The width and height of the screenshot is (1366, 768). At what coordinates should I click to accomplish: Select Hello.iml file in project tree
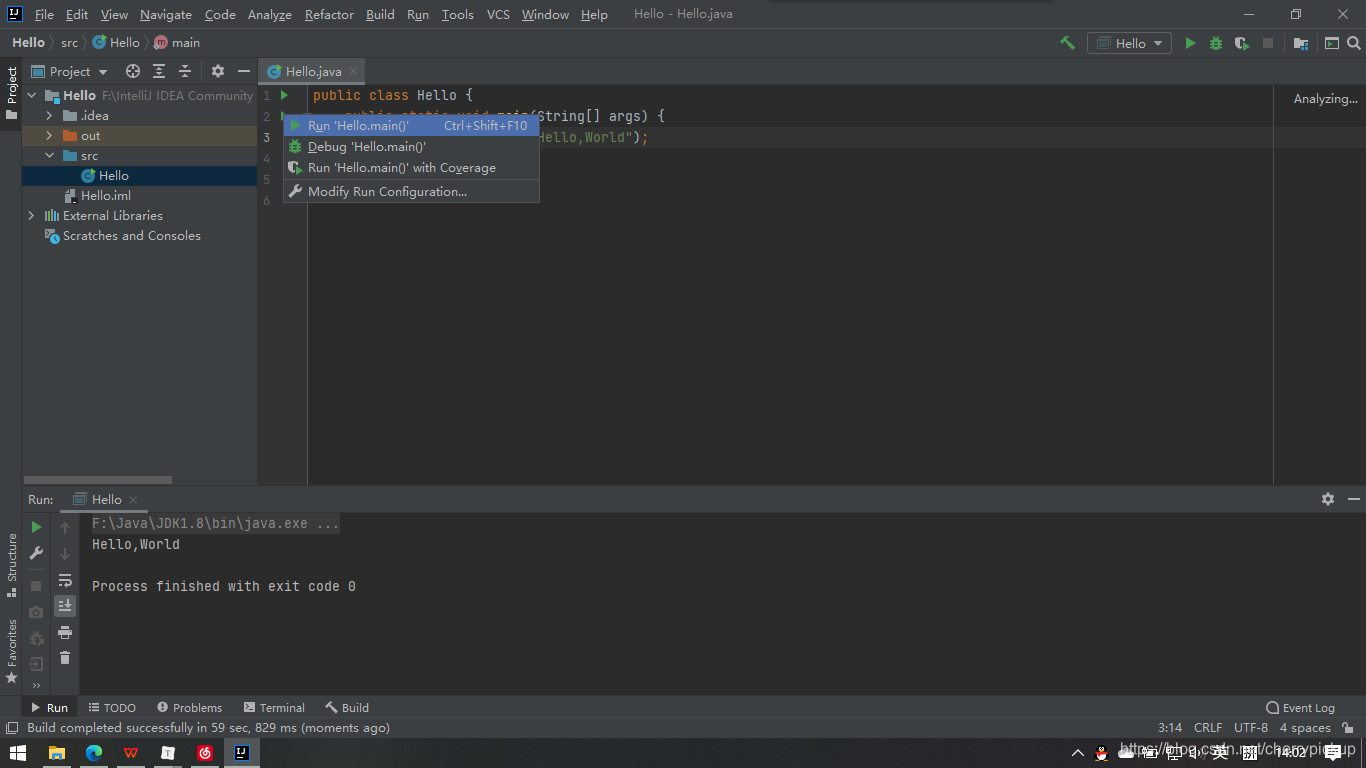(106, 195)
